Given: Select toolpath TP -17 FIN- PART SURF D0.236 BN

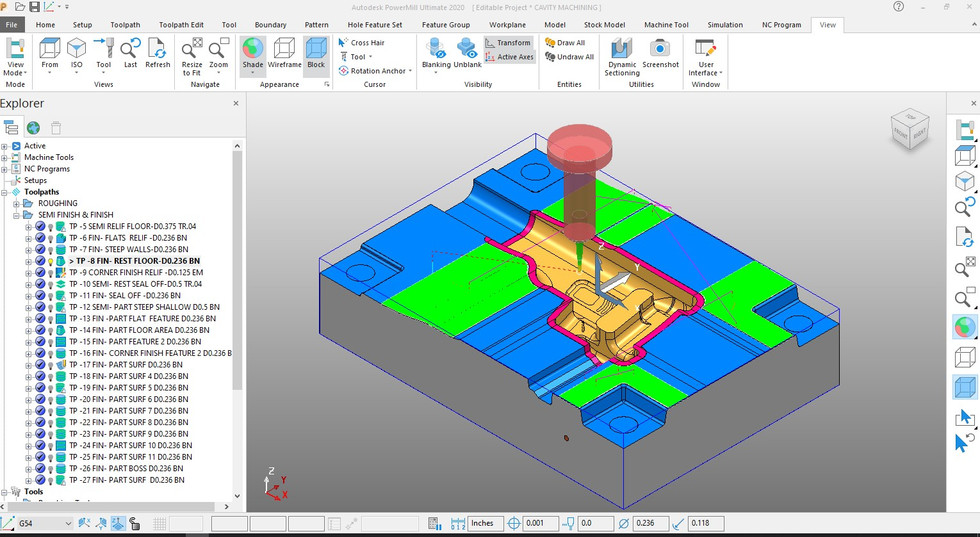Looking at the screenshot, I should click(126, 364).
